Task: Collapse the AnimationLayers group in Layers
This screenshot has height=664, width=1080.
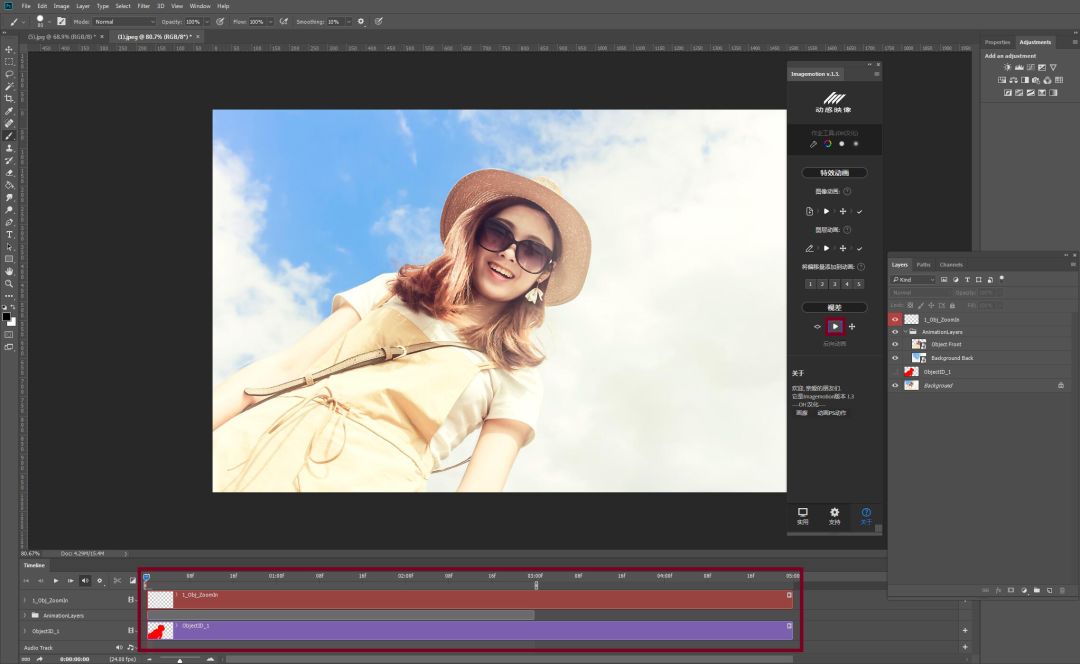Action: coord(905,332)
